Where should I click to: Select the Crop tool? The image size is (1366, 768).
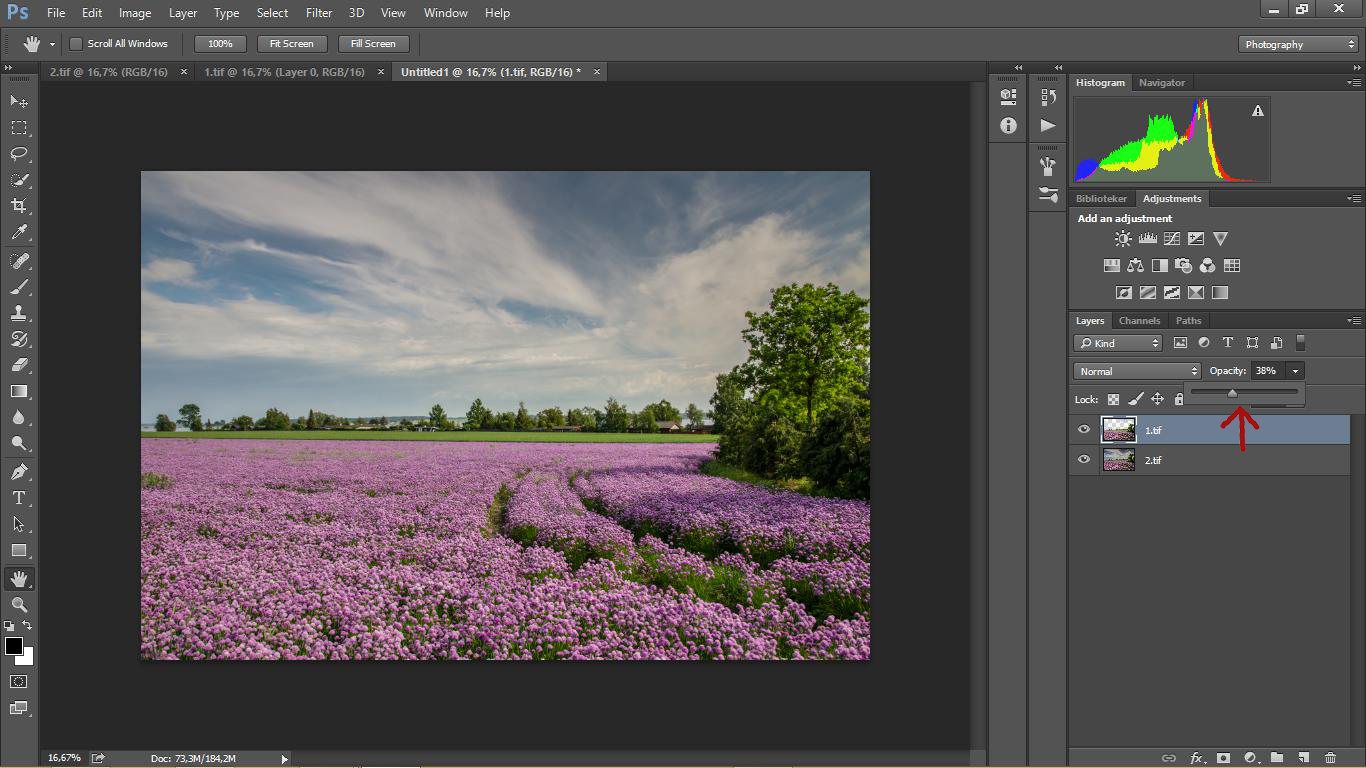point(19,206)
